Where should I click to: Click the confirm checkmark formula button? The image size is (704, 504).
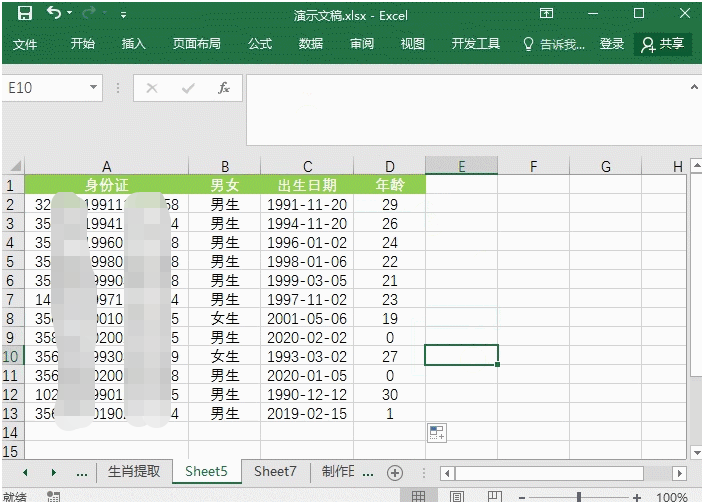188,88
